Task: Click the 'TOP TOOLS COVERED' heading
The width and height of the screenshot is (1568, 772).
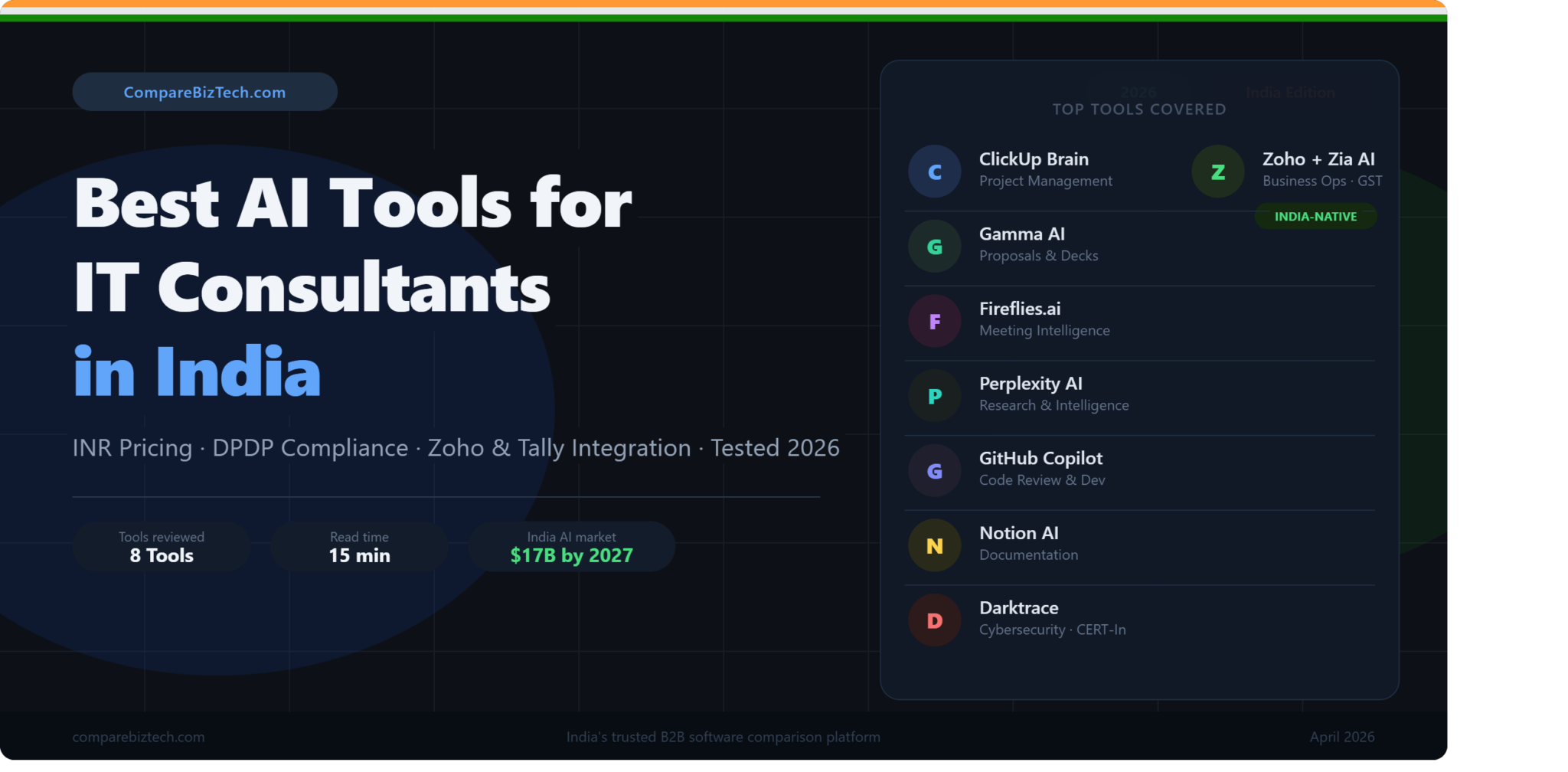Action: pyautogui.click(x=1139, y=110)
